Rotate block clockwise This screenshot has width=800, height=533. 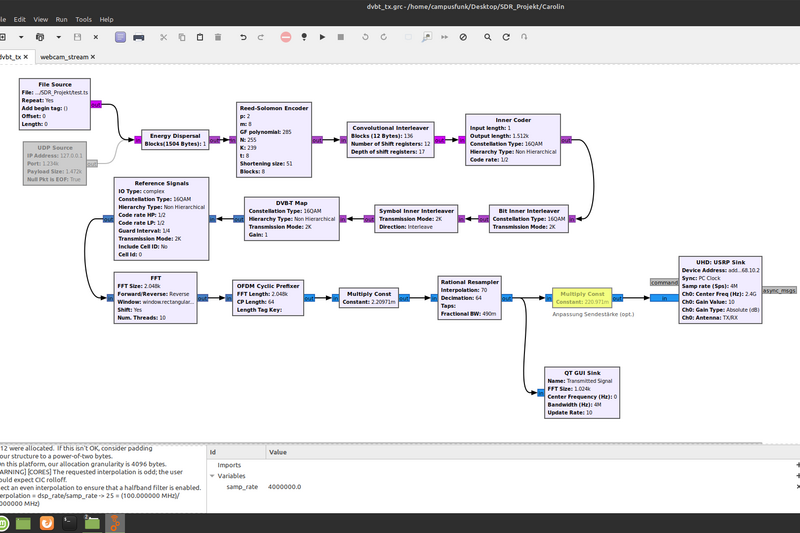pos(384,37)
